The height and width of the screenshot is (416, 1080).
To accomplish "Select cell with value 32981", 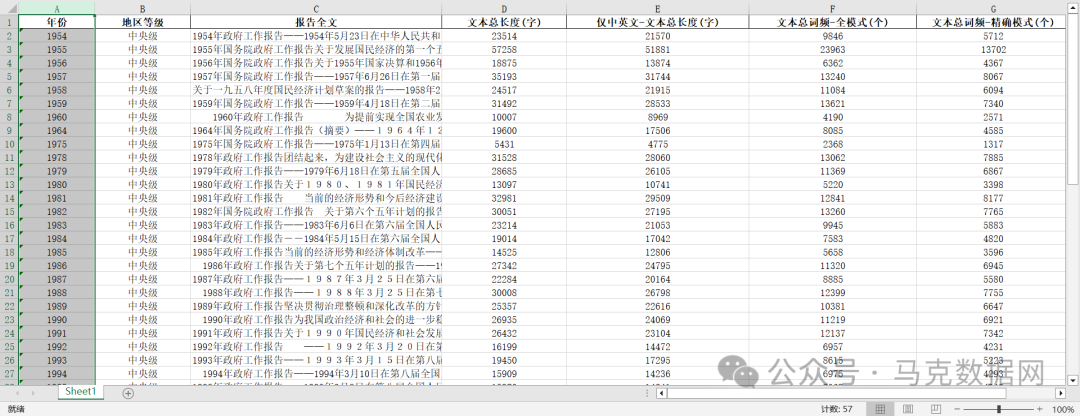I will coord(504,198).
